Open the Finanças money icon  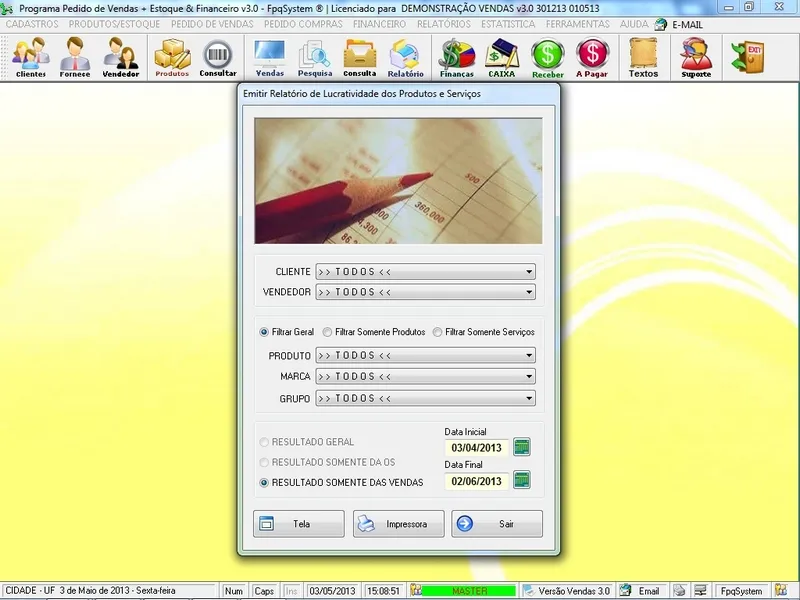457,57
